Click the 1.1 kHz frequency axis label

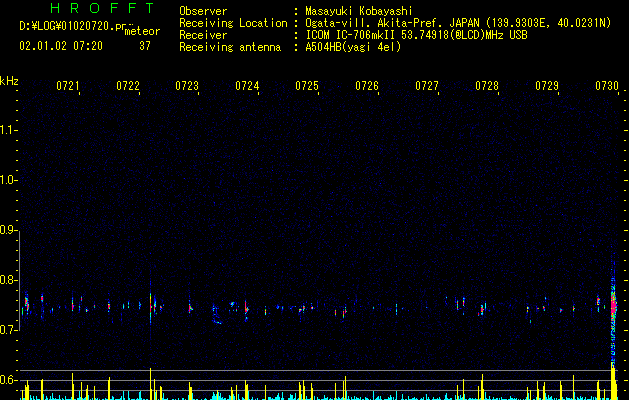[x=8, y=130]
